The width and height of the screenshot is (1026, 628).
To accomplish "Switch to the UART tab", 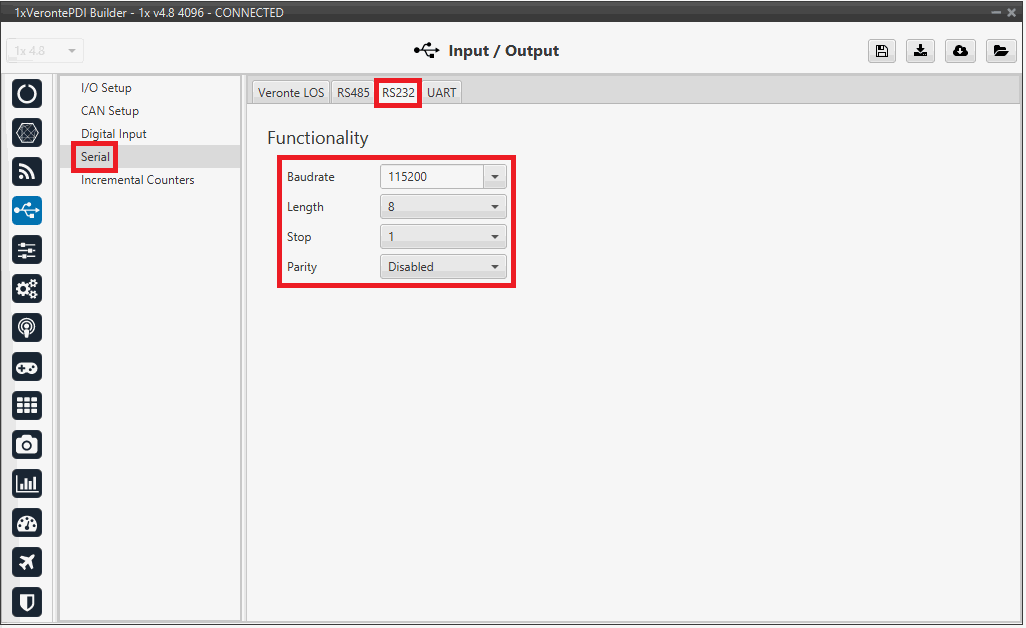I will [441, 93].
